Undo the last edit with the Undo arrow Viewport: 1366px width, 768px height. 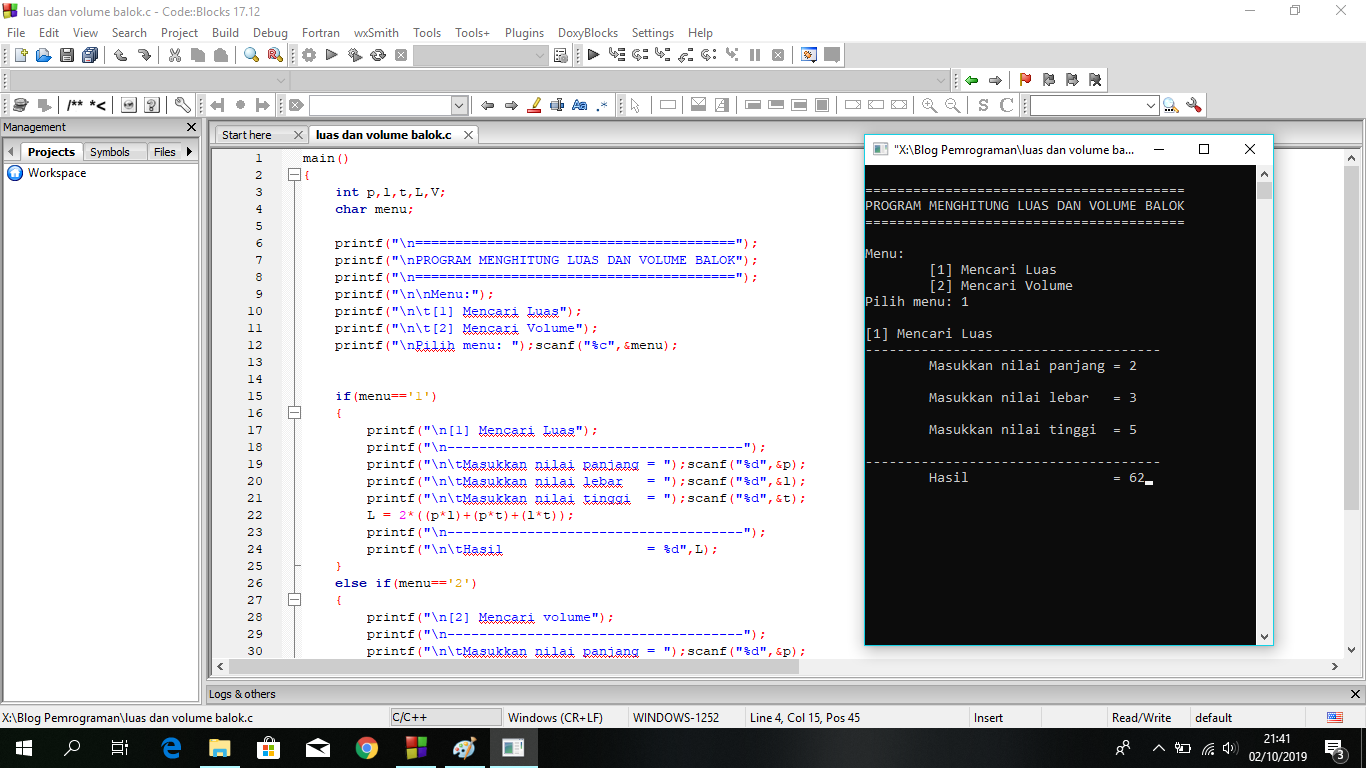pos(120,55)
